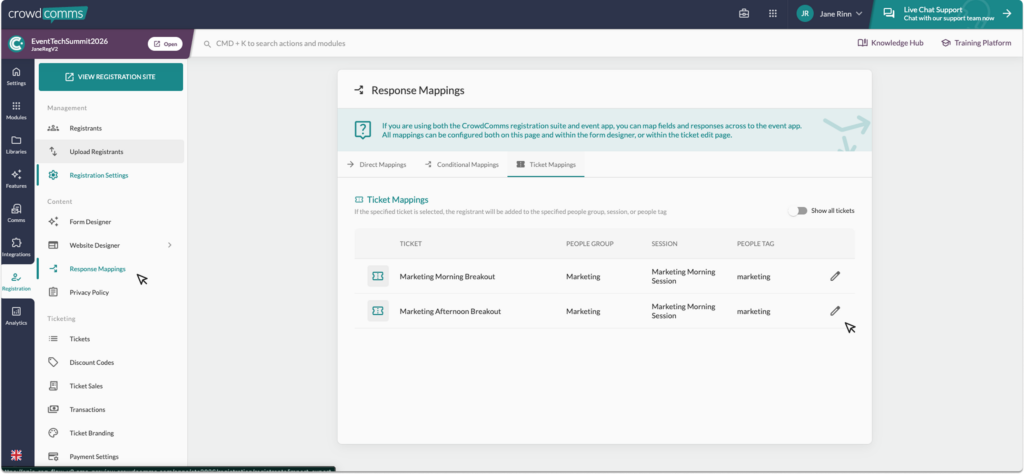This screenshot has width=1024, height=474.
Task: Go to Settings in left rail
Action: pos(16,76)
